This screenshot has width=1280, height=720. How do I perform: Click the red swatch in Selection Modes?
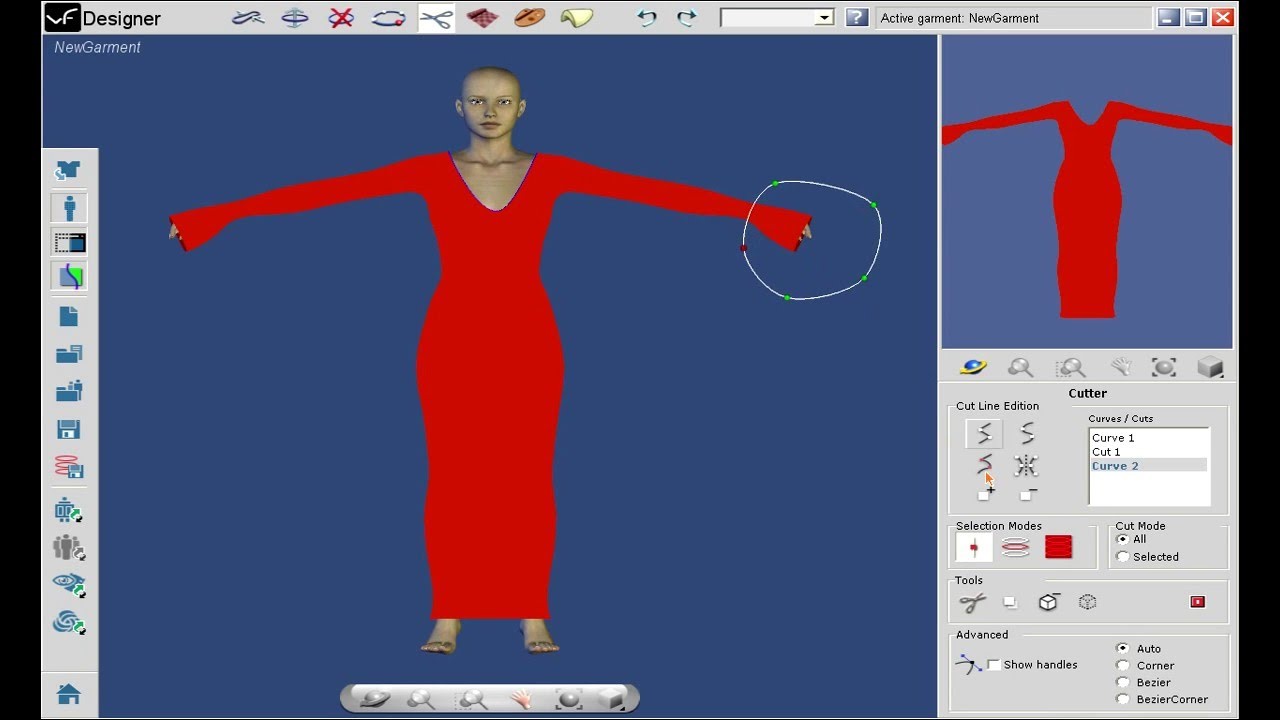click(1060, 546)
